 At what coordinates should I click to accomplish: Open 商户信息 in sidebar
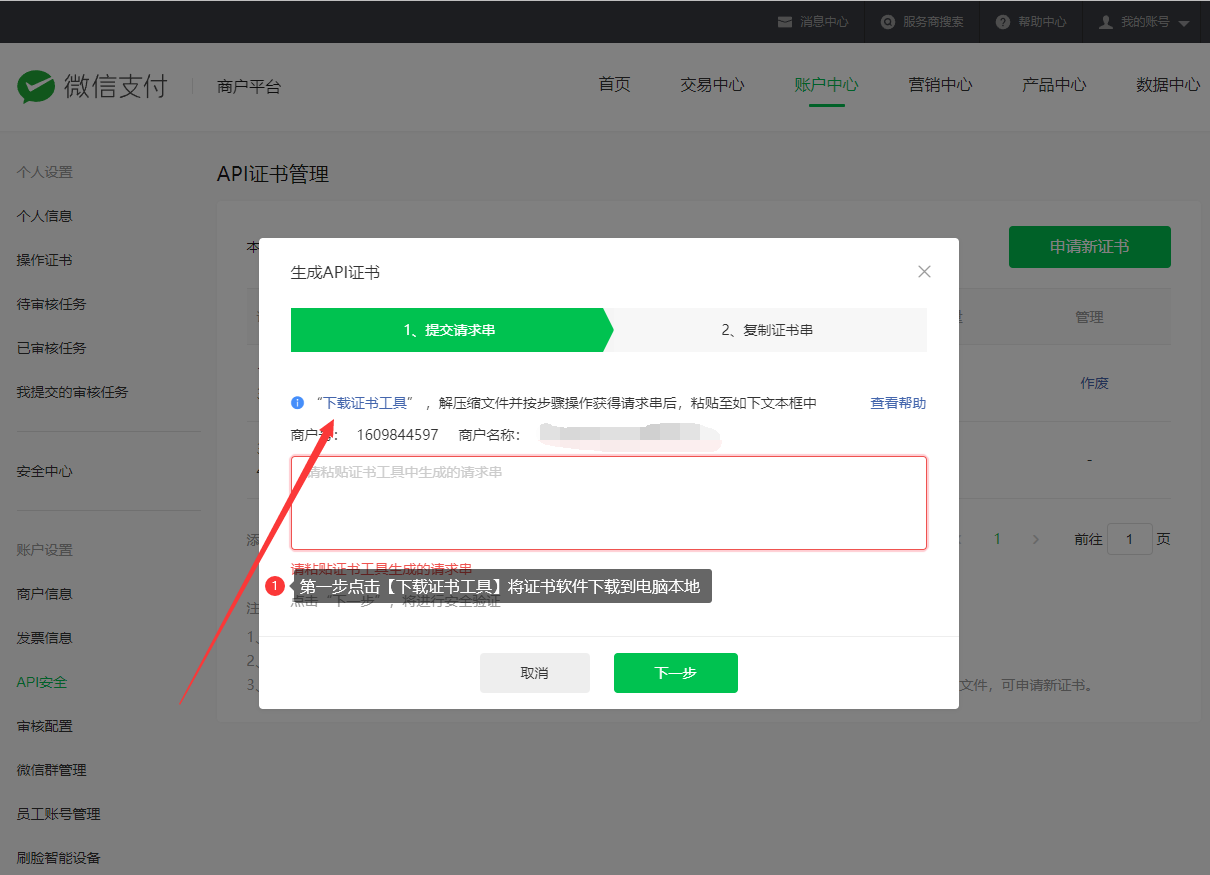pos(44,594)
